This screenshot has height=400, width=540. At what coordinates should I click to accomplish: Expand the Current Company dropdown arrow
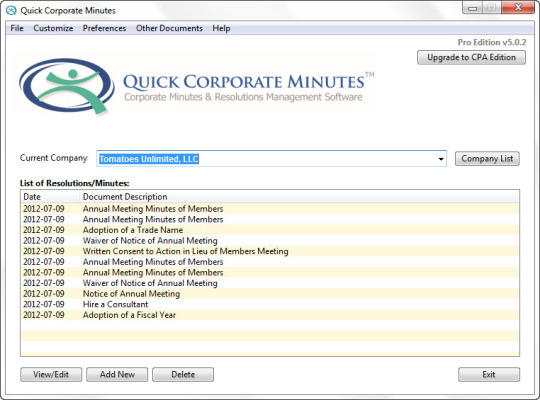point(440,159)
